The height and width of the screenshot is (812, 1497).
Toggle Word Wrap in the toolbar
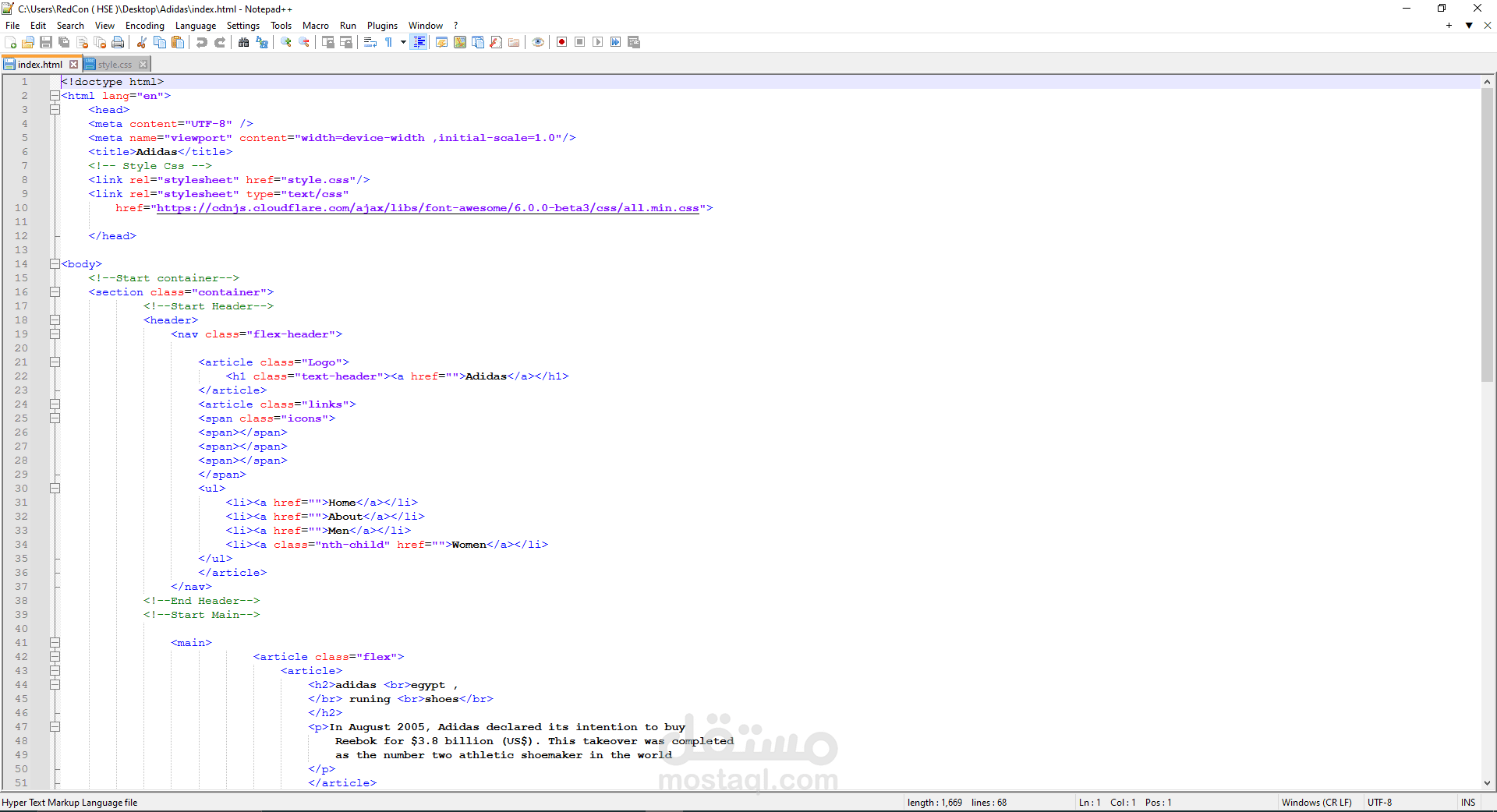(370, 42)
